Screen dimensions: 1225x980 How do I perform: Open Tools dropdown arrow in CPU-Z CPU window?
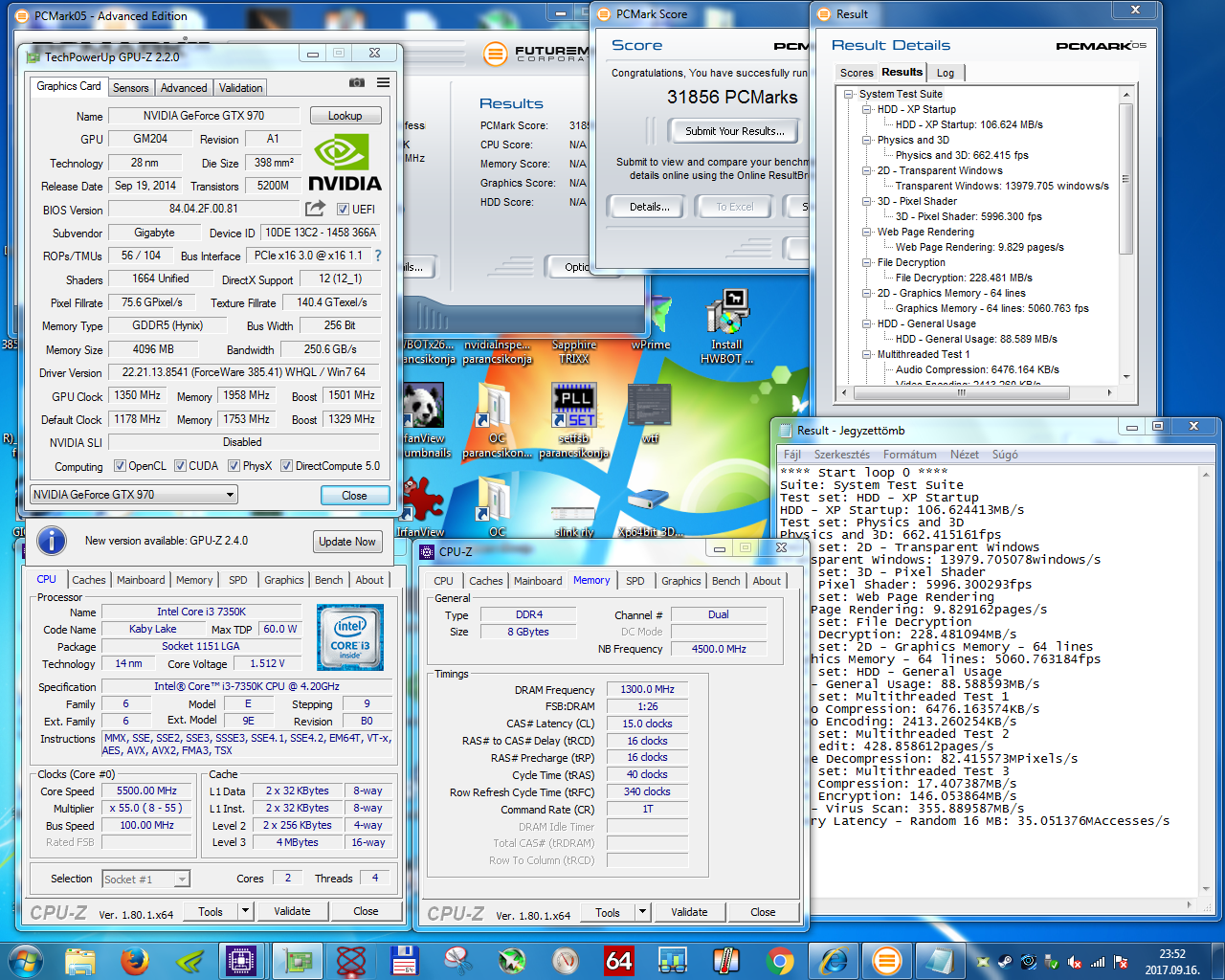pos(246,911)
